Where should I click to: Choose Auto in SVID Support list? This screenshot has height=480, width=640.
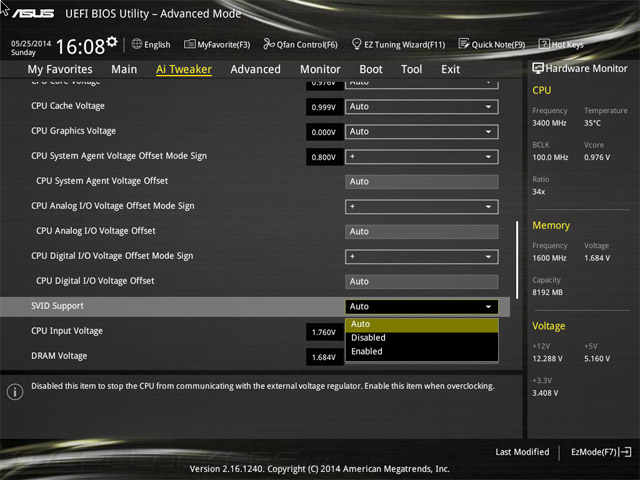point(422,324)
